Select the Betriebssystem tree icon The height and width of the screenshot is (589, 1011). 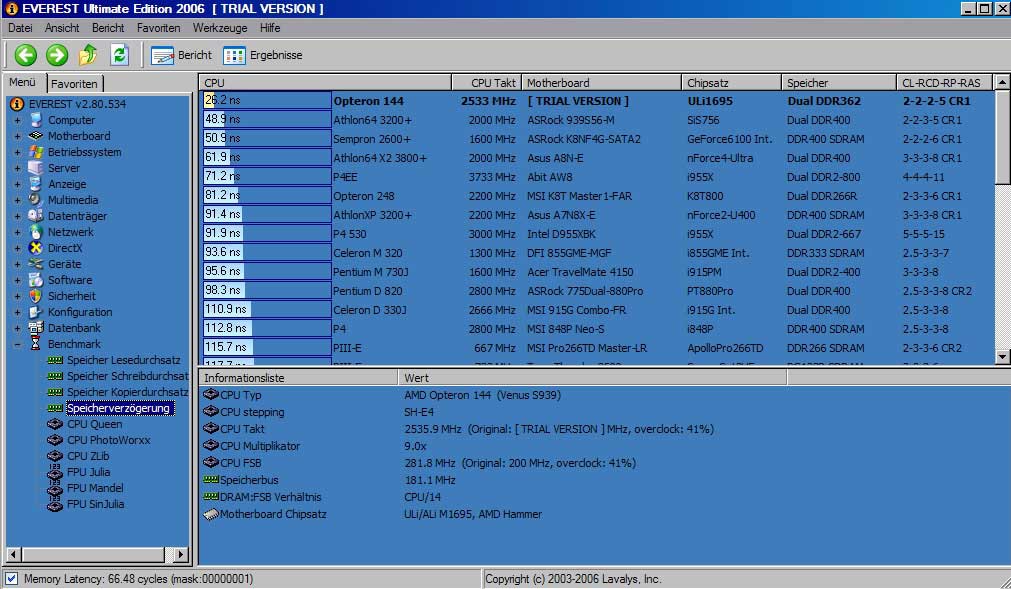point(36,152)
